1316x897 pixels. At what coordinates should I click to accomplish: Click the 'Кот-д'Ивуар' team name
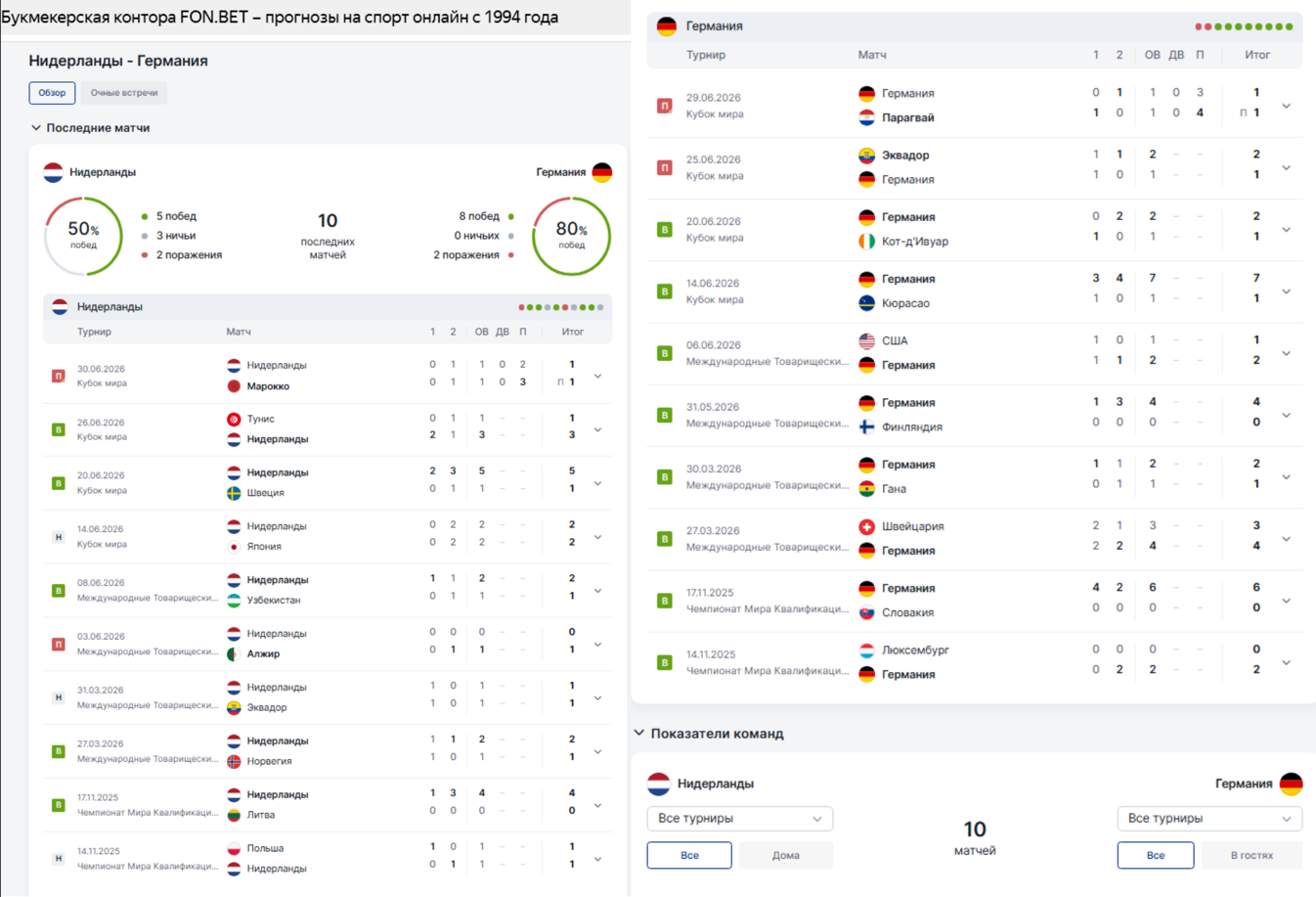pyautogui.click(x=915, y=242)
